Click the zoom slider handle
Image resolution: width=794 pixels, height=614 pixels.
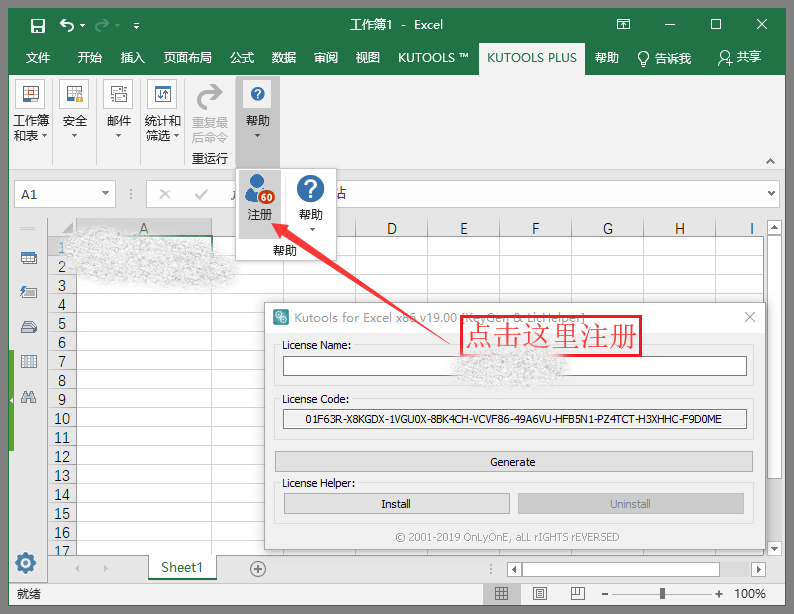point(662,594)
